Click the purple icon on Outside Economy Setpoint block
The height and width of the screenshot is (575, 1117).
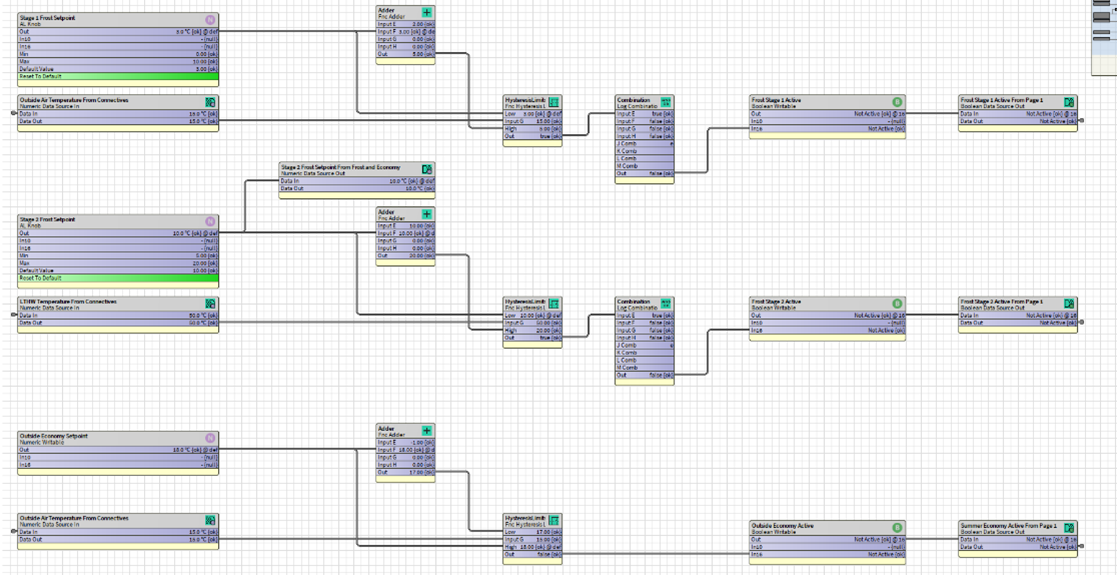pyautogui.click(x=210, y=438)
